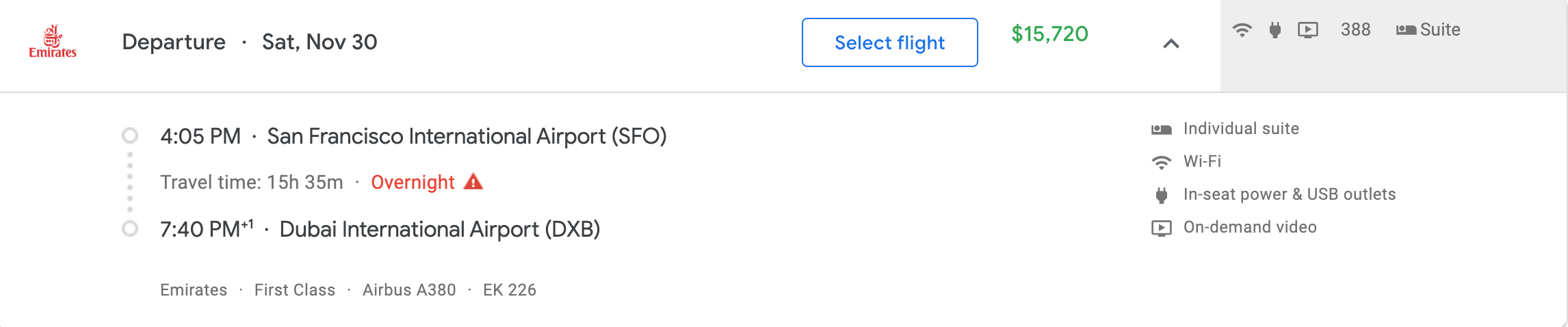Click the DXB arrival stop circle
Viewport: 1568px width, 327px height.
pos(130,228)
